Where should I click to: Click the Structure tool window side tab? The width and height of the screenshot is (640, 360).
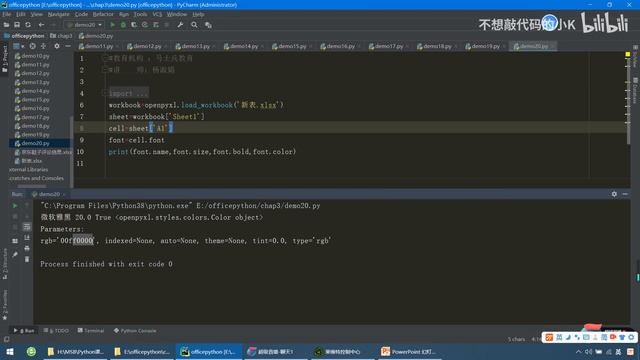tap(4, 264)
